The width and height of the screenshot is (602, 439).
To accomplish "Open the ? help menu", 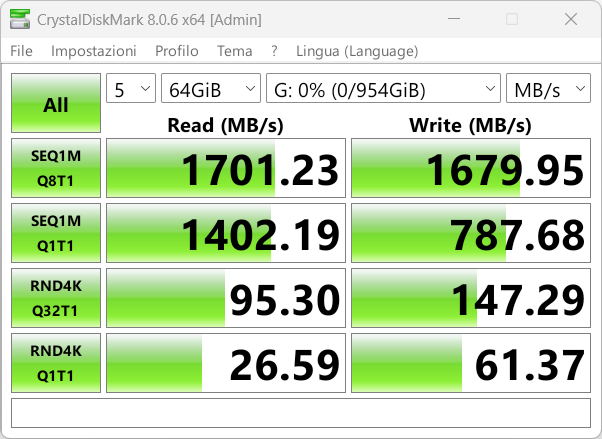I will 274,51.
